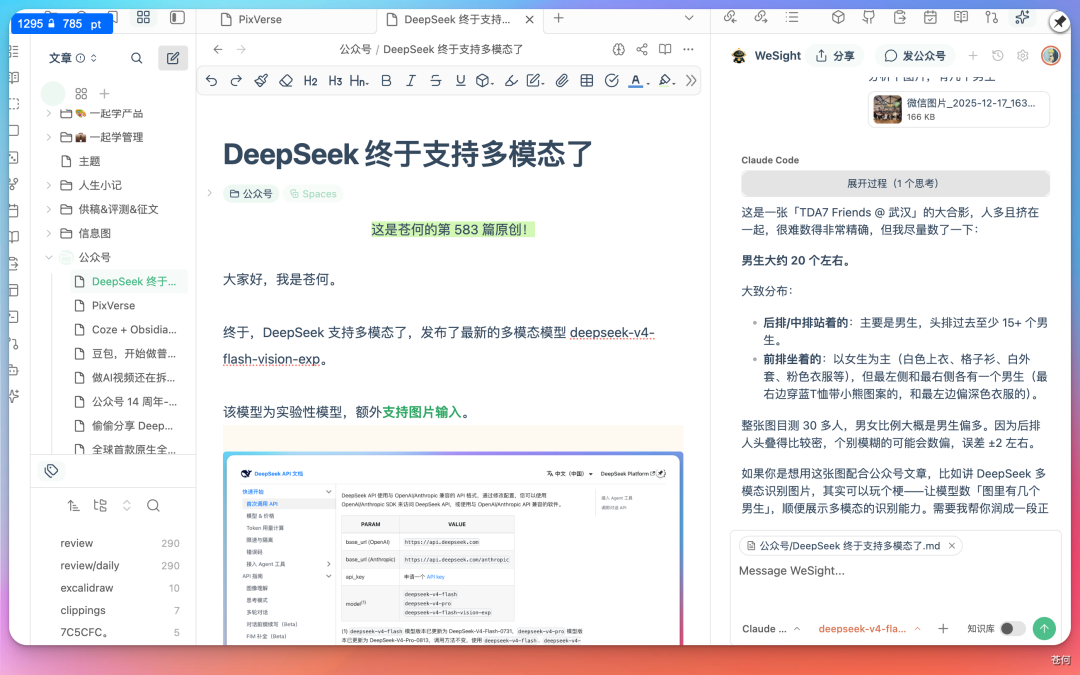
Task: Switch to reading view book icon
Action: click(665, 50)
